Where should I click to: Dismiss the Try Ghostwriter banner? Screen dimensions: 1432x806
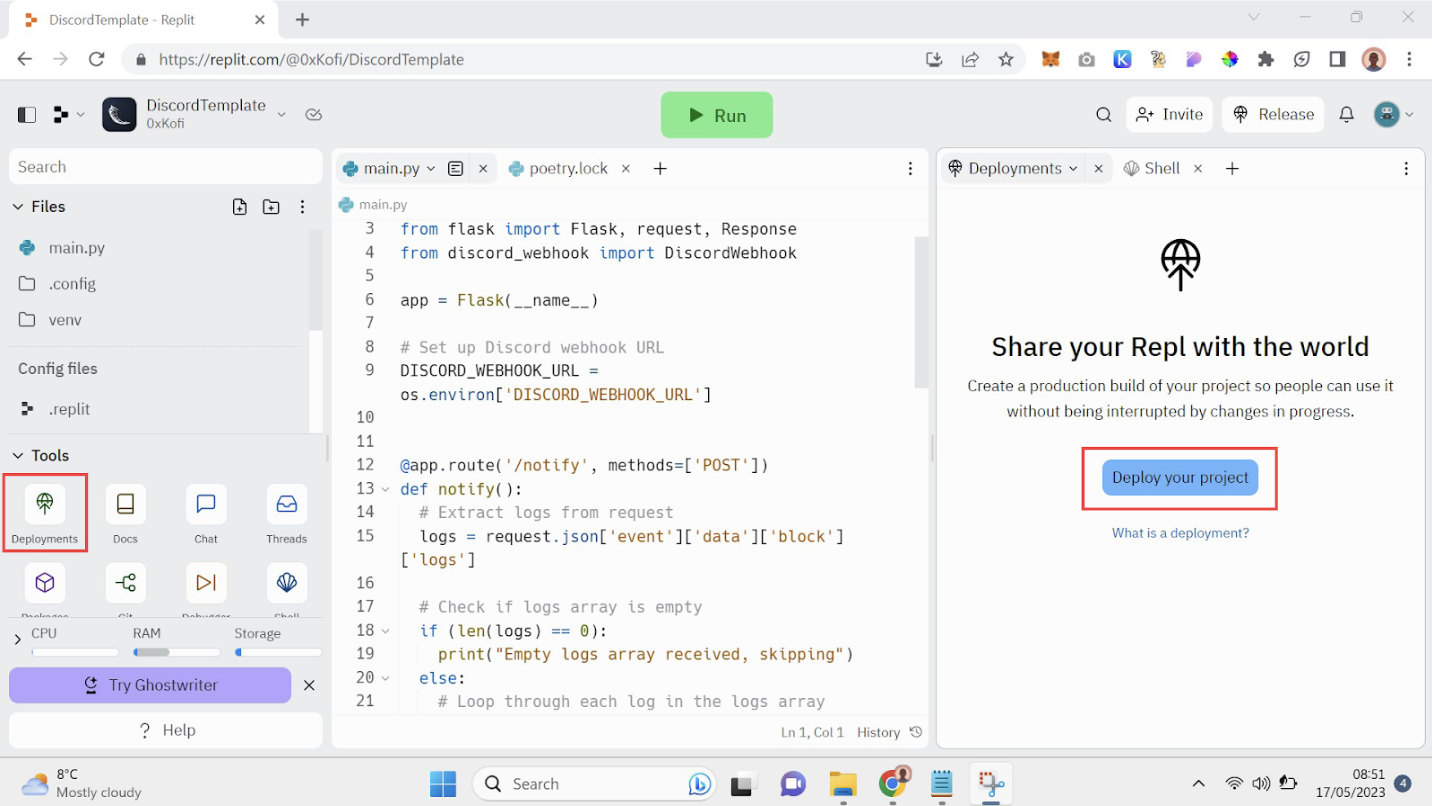click(309, 685)
